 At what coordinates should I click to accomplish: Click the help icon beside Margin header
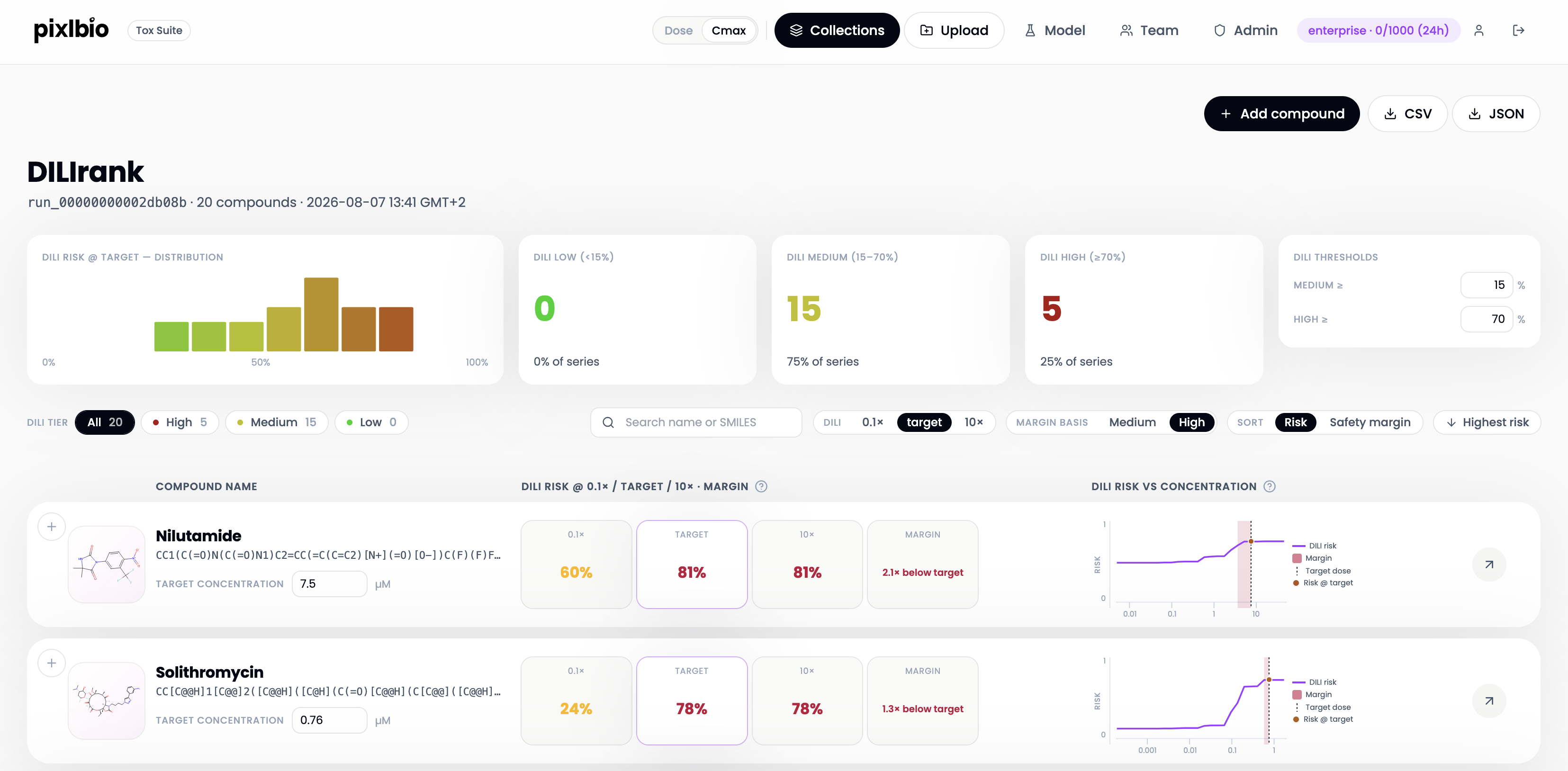[x=761, y=486]
